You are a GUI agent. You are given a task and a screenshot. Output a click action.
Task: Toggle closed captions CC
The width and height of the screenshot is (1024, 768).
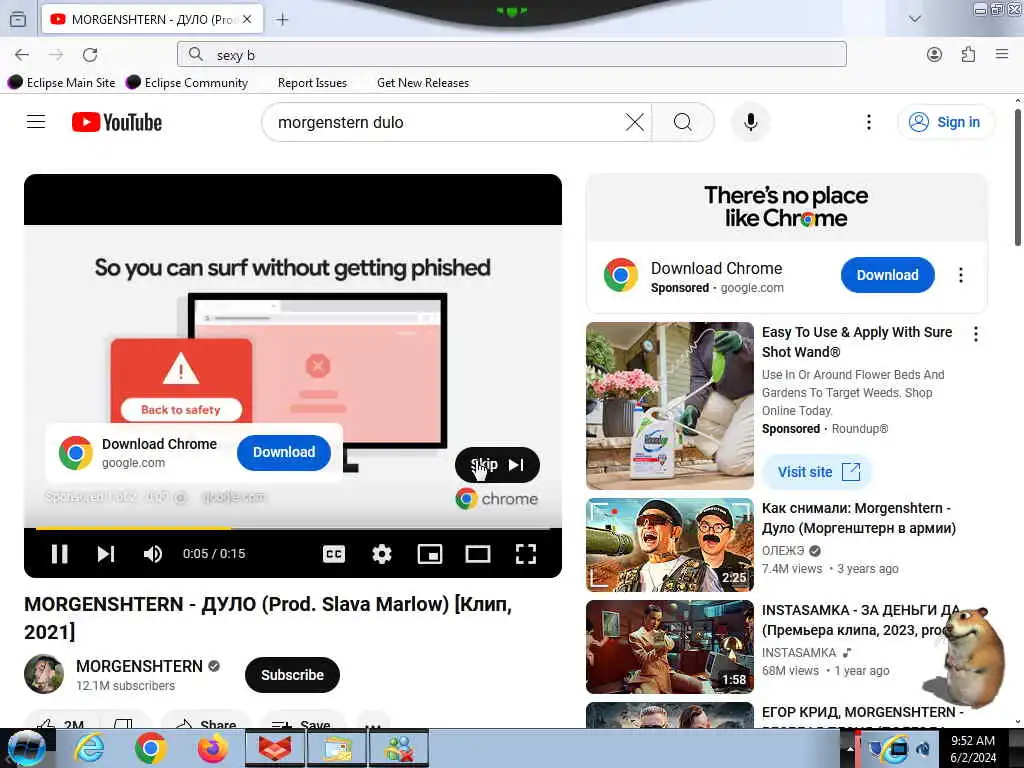(334, 554)
